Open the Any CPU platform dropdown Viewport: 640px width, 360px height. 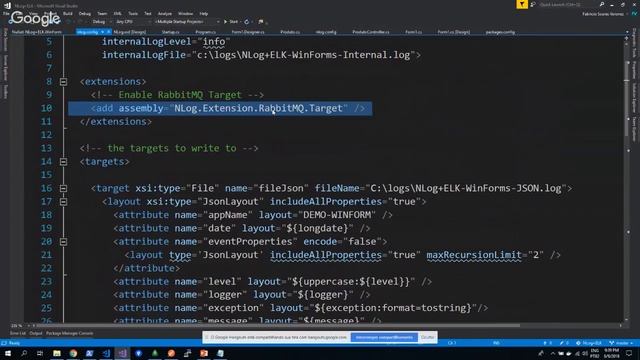(x=133, y=22)
